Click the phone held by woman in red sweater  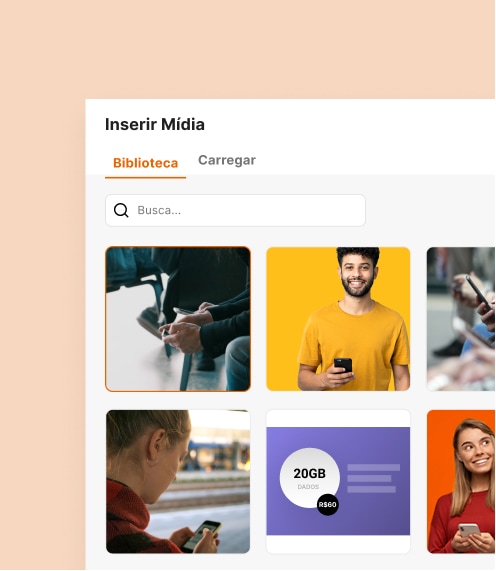(x=469, y=530)
